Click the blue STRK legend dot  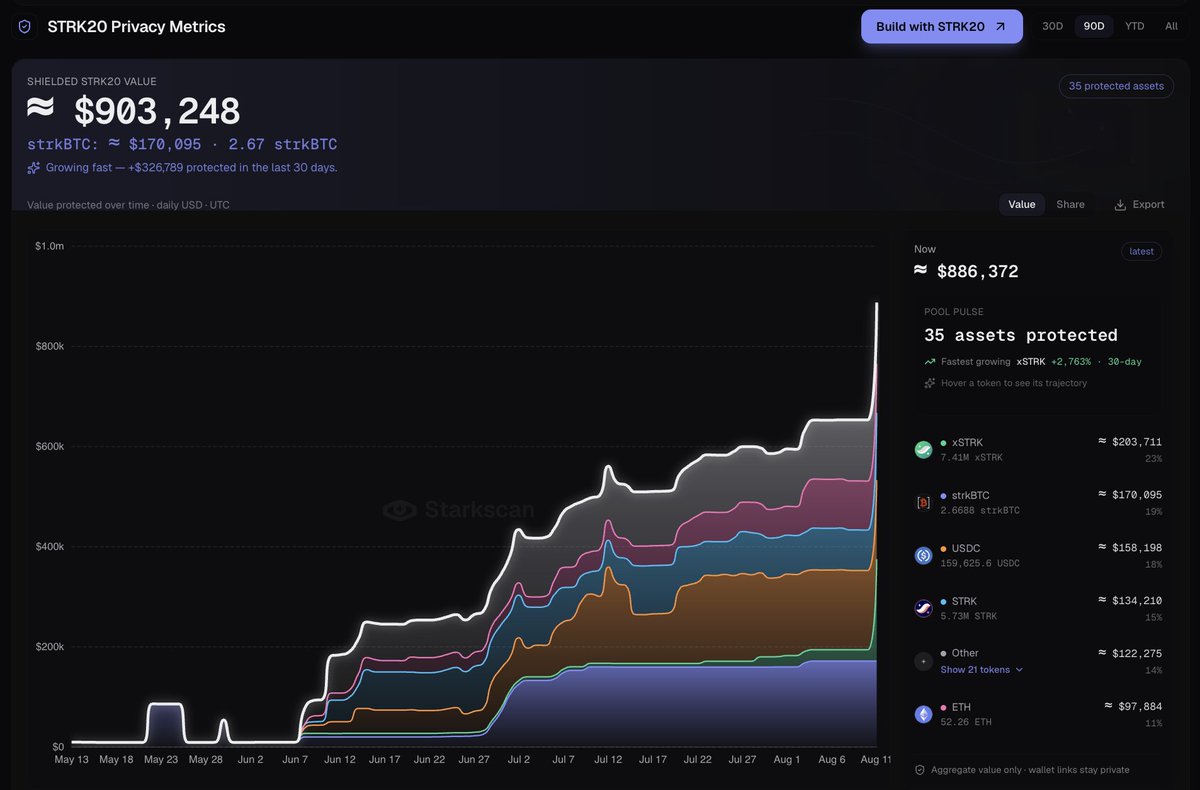pyautogui.click(x=944, y=602)
